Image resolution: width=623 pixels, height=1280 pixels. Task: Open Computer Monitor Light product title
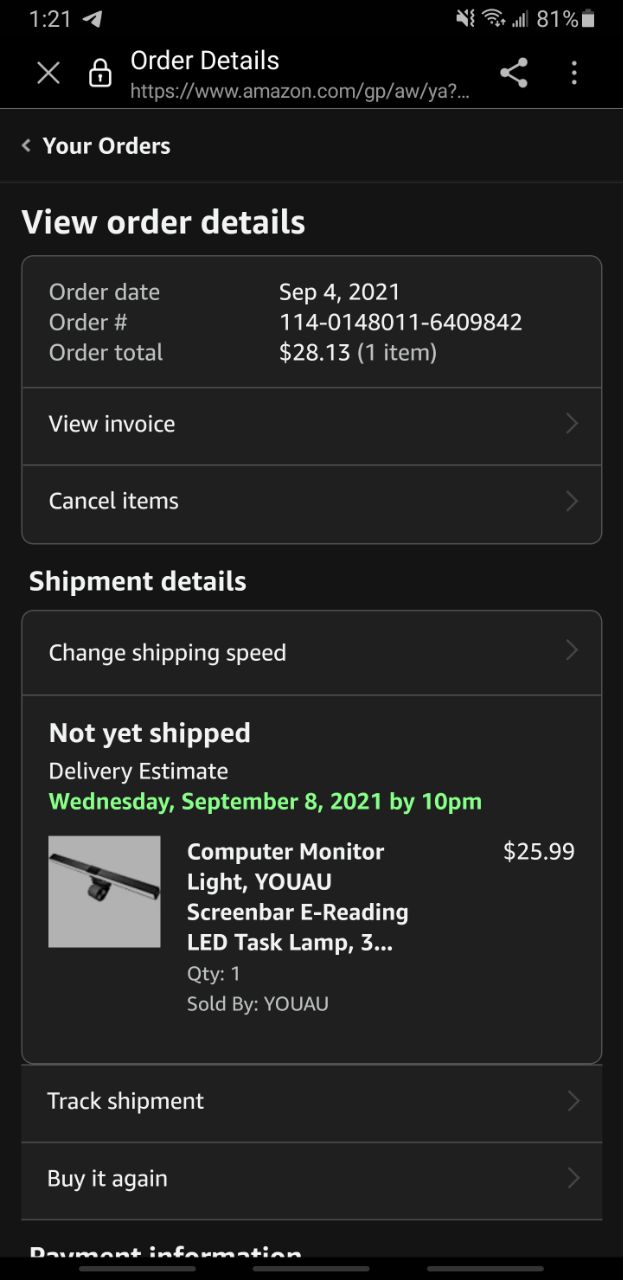[x=297, y=896]
